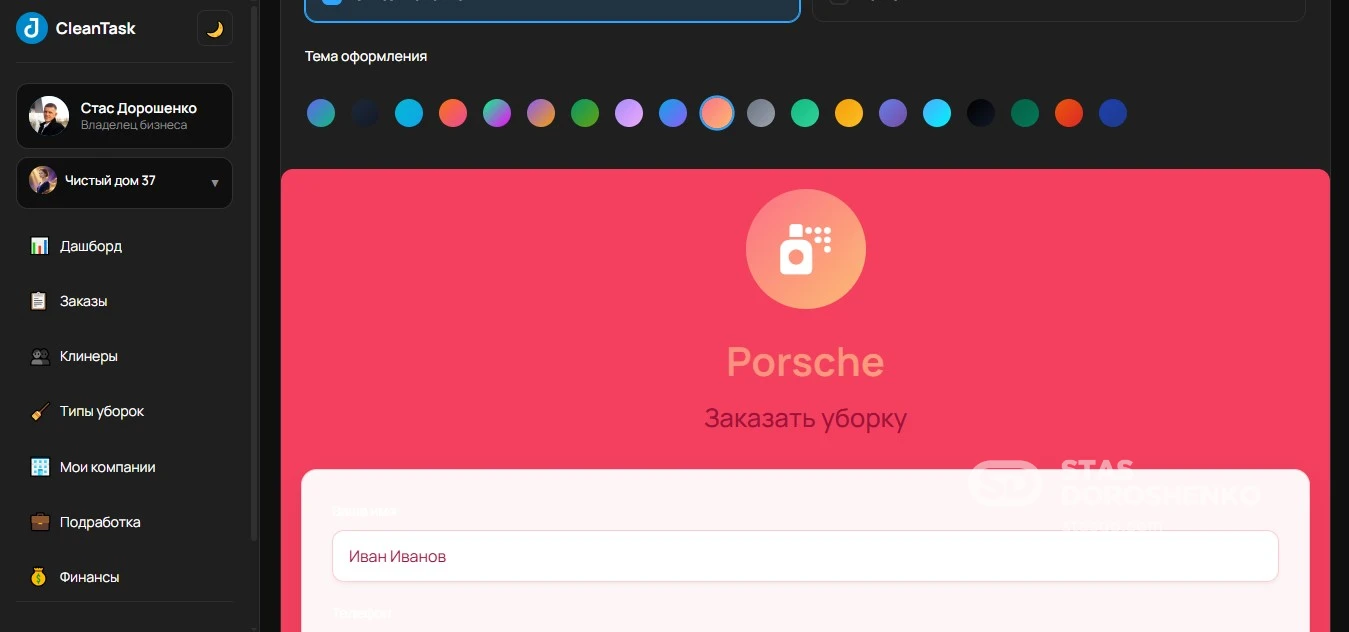Enable the checkbox in the top-right card
The image size is (1349, 632).
pyautogui.click(x=836, y=2)
